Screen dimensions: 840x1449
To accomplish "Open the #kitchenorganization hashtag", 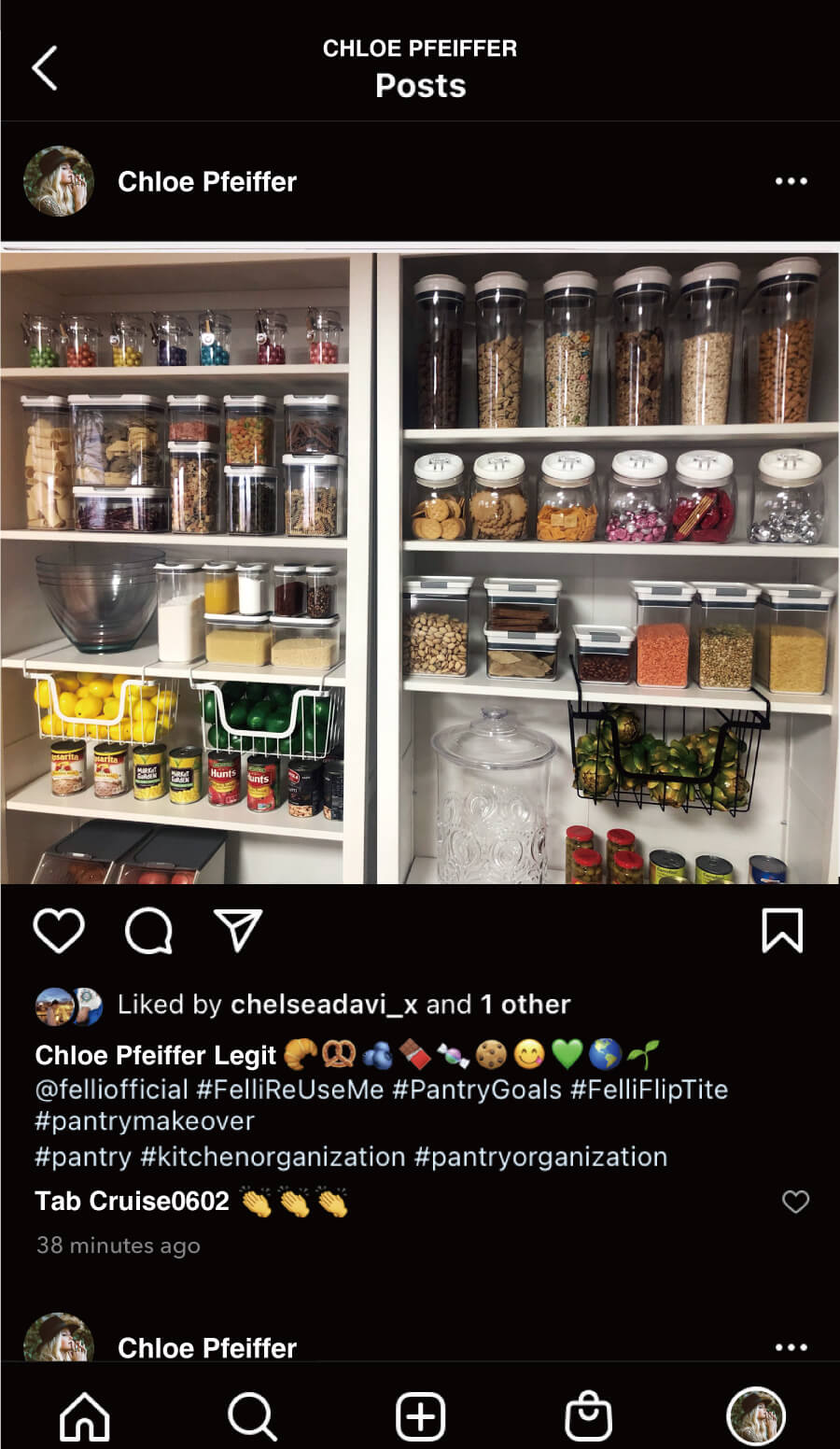I will (273, 1157).
